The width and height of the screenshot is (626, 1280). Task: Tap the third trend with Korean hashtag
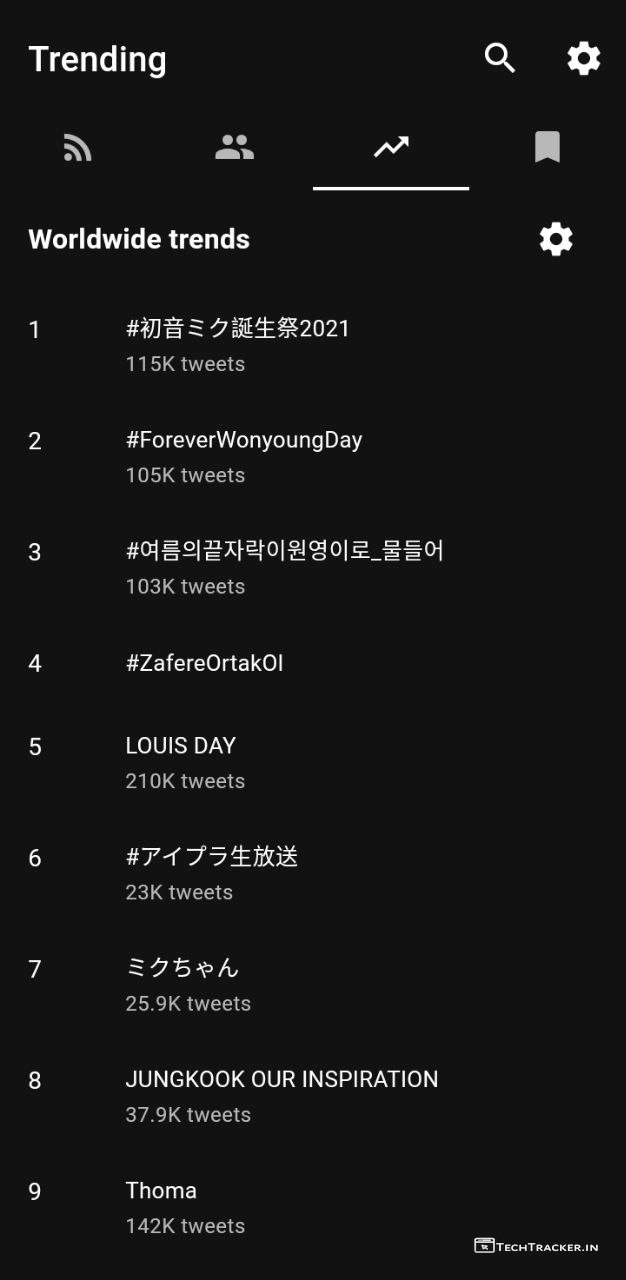[285, 551]
